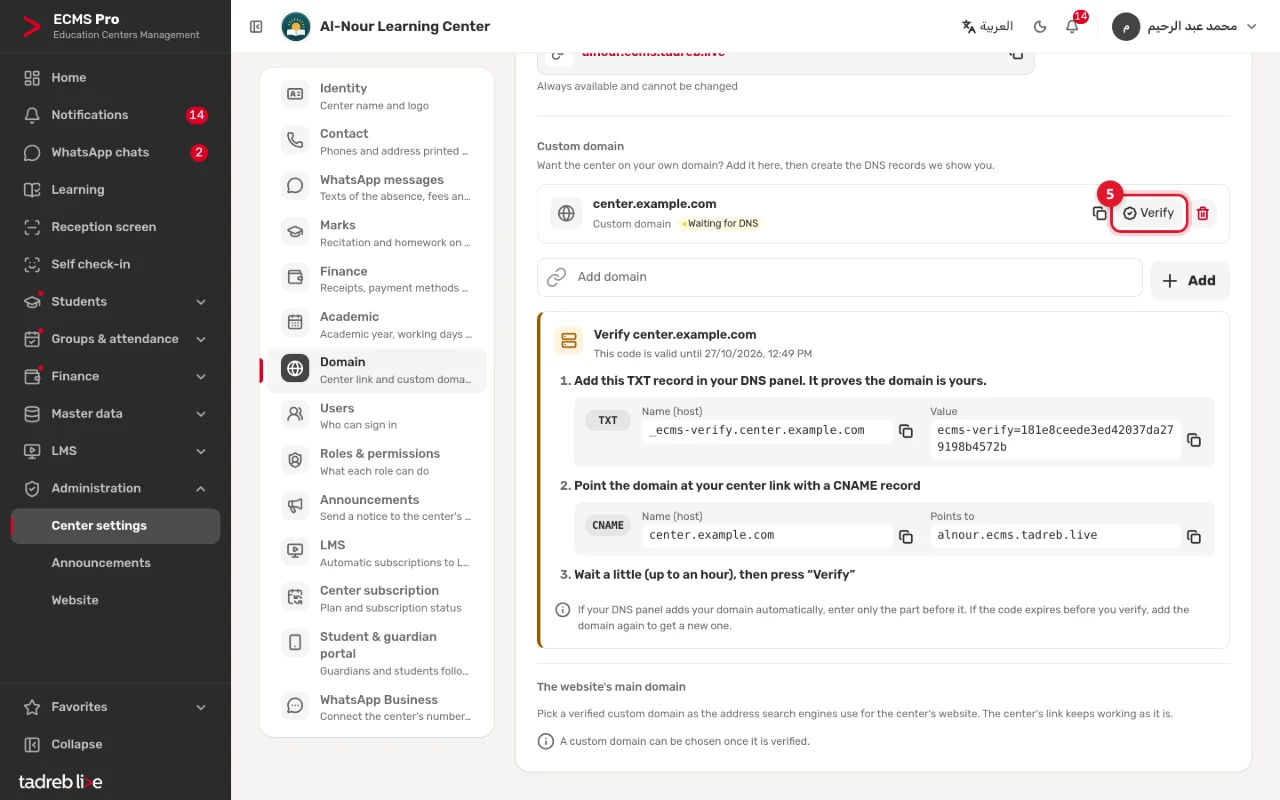The width and height of the screenshot is (1280, 800).
Task: Go to Learning section
Action: click(115, 190)
